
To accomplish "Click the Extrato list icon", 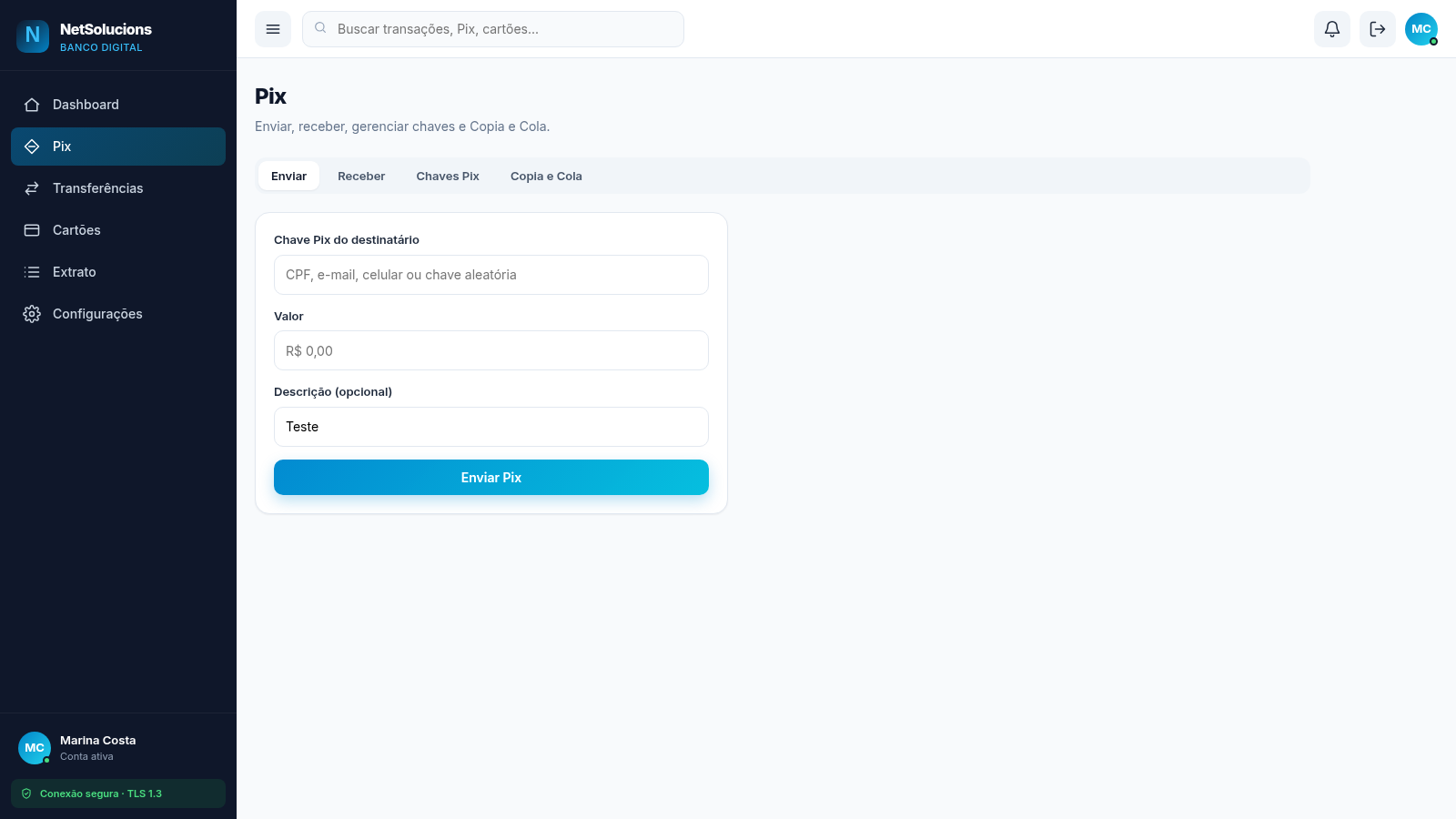I will pos(32,272).
